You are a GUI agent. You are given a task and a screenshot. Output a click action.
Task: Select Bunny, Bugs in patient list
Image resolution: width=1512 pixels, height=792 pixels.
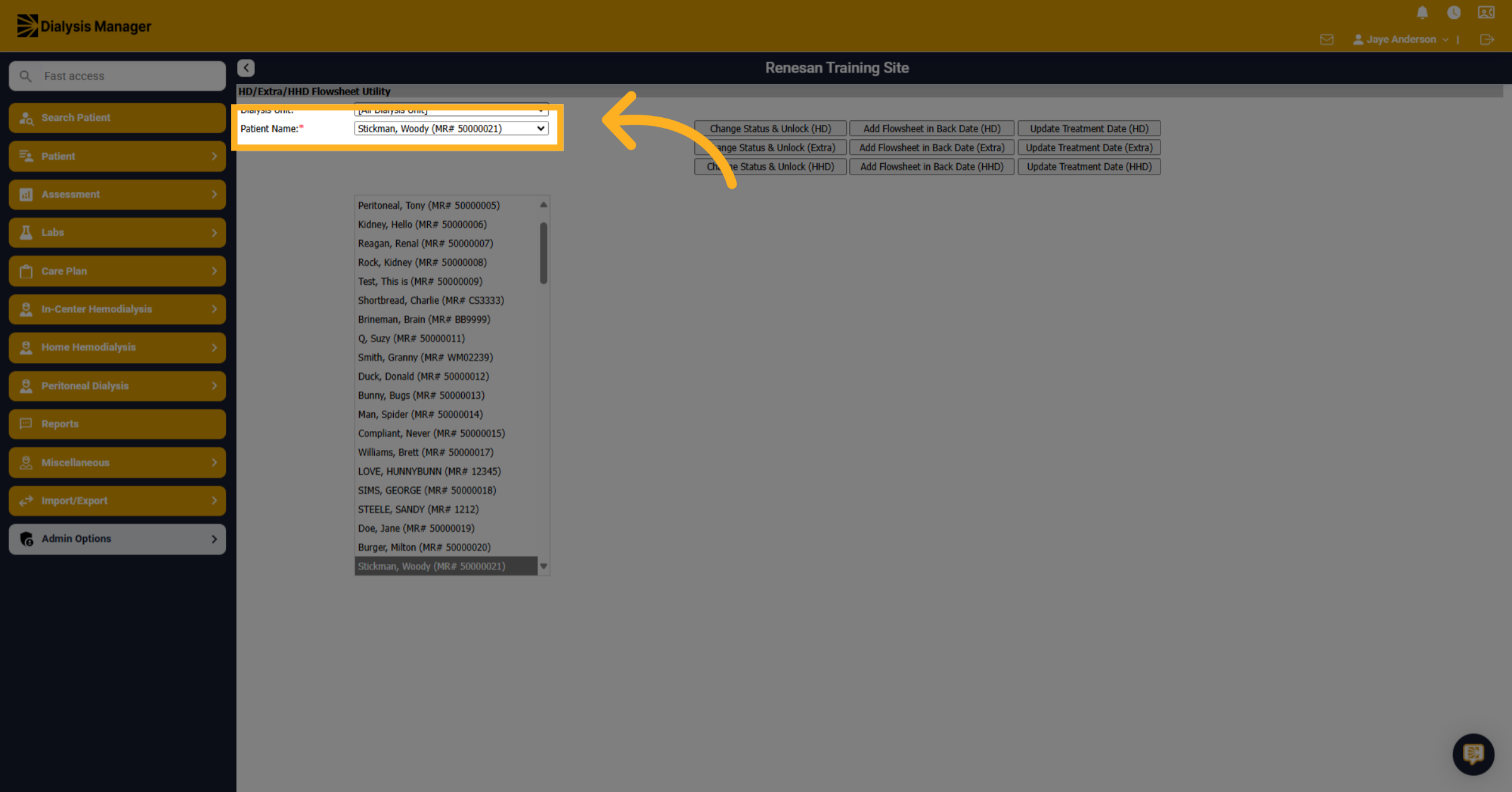446,395
